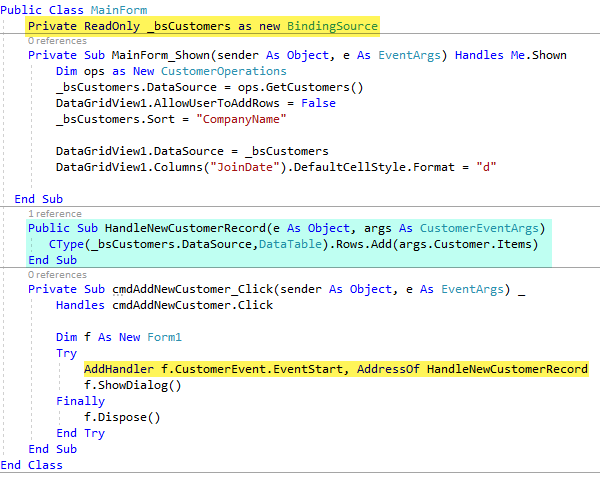Screen dimensions: 600x478
Task: Click End Try statement
Action: pyautogui.click(x=80, y=434)
